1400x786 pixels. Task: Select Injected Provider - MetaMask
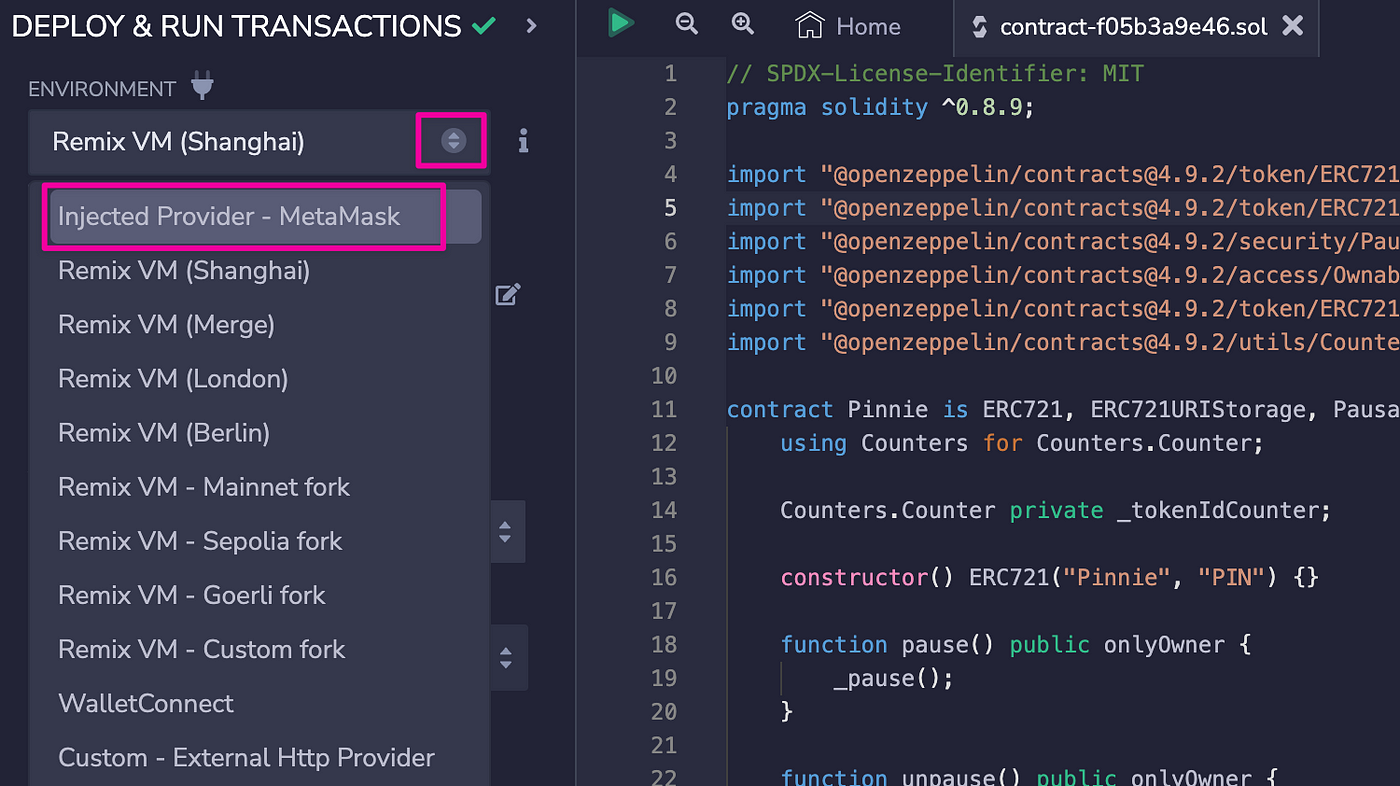265,216
